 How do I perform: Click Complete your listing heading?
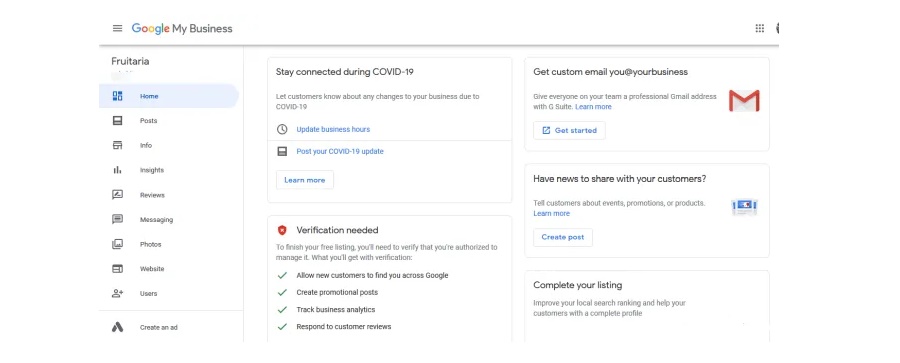point(577,285)
